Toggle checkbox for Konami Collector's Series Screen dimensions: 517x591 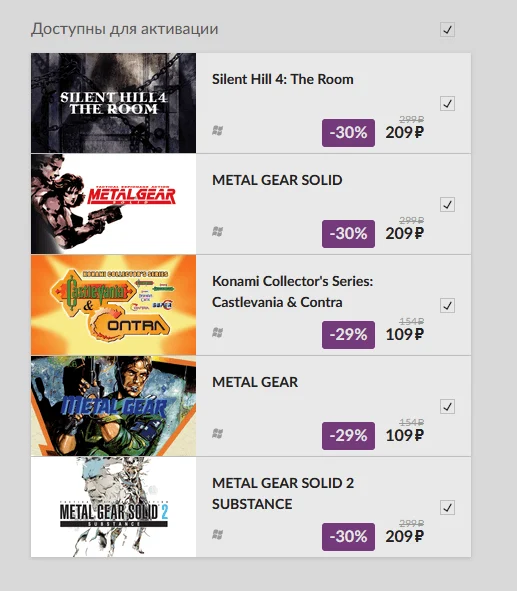coord(447,305)
